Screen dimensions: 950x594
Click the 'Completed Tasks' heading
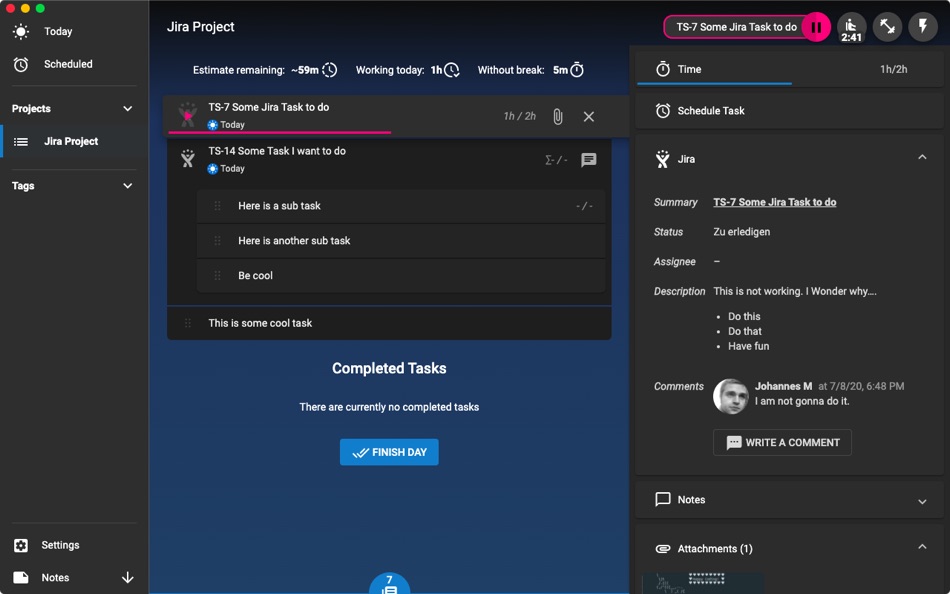click(389, 369)
